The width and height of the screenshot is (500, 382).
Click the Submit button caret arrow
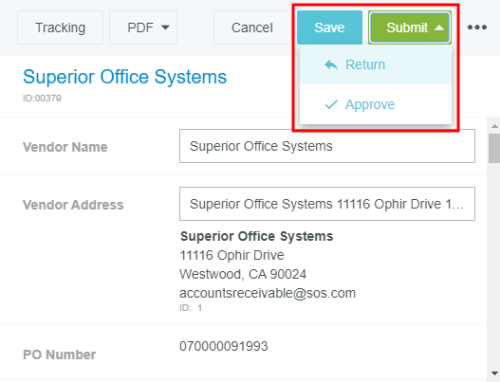tap(439, 28)
